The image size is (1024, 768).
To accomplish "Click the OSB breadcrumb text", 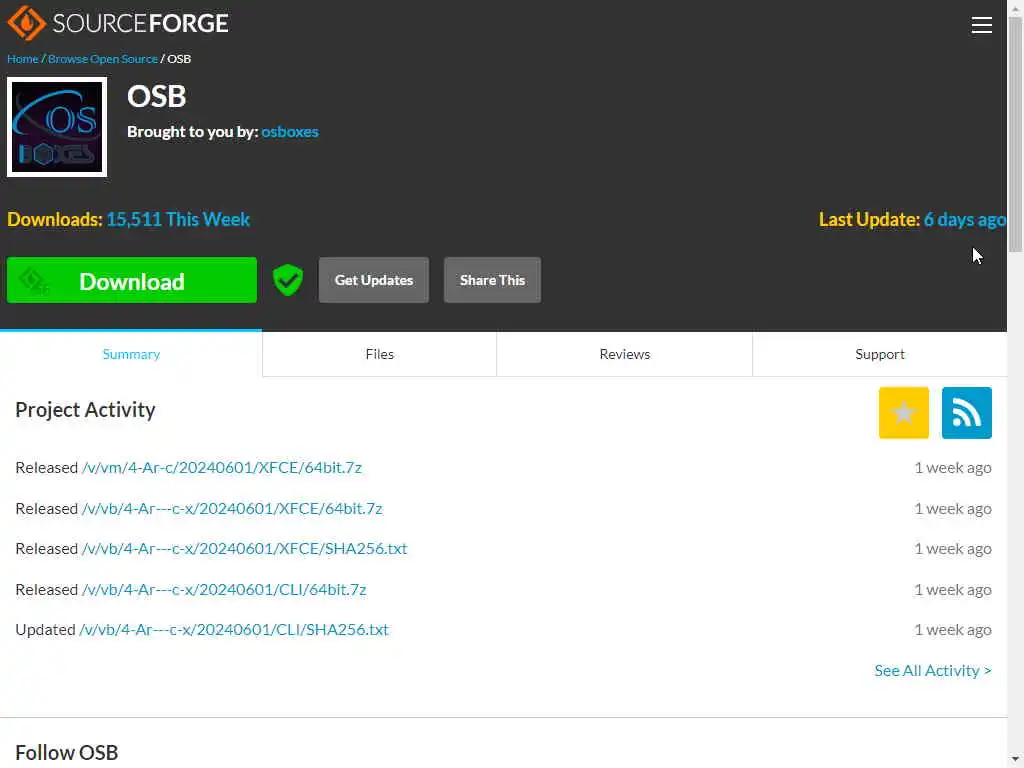I will click(x=179, y=59).
